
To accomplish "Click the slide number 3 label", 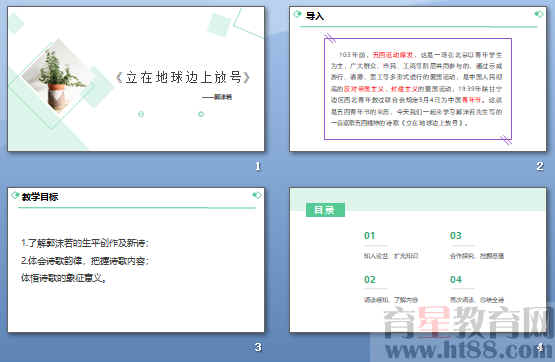I will click(258, 347).
